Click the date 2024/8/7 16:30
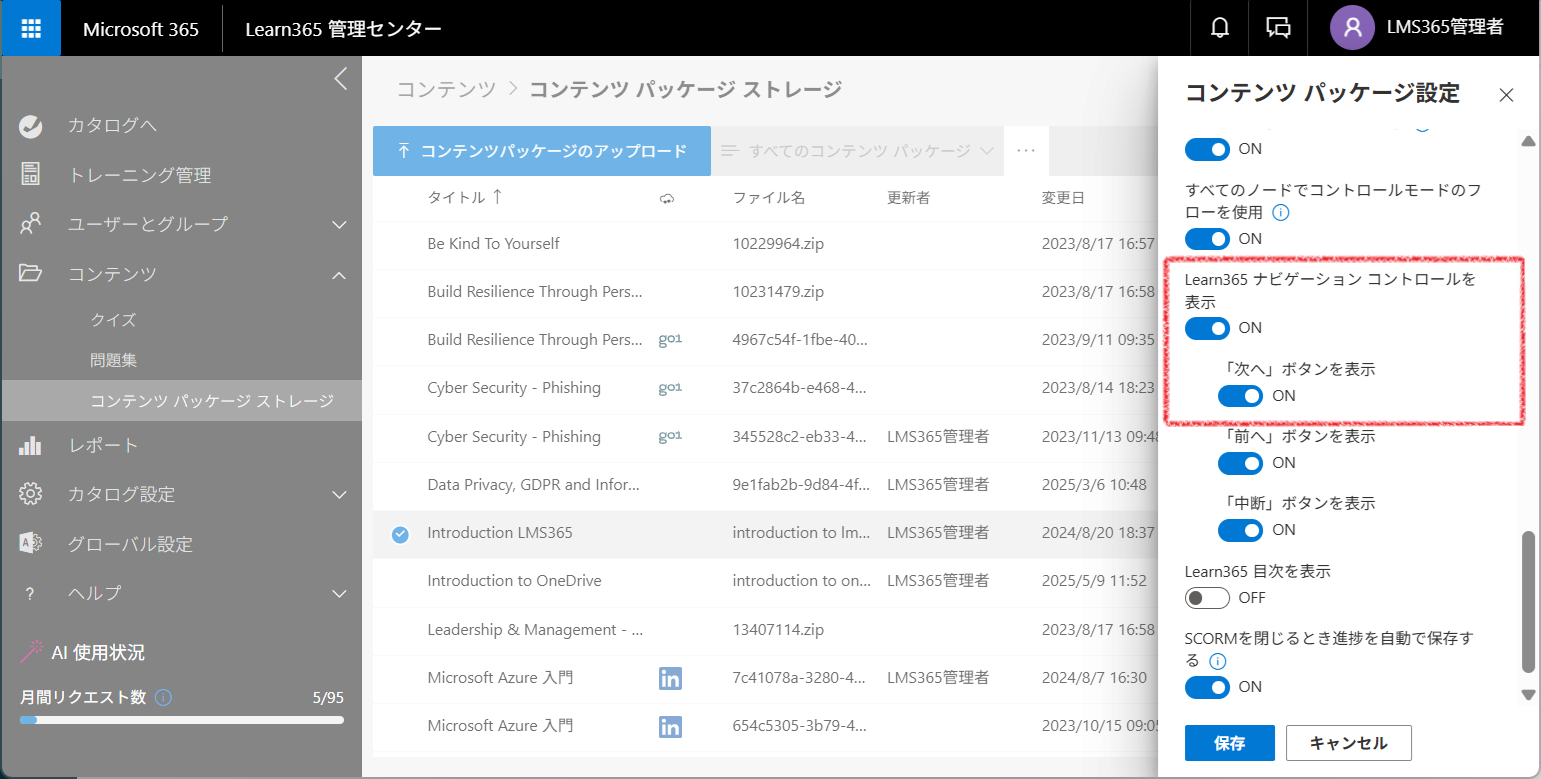Screen dimensions: 1541x779 coord(1094,678)
